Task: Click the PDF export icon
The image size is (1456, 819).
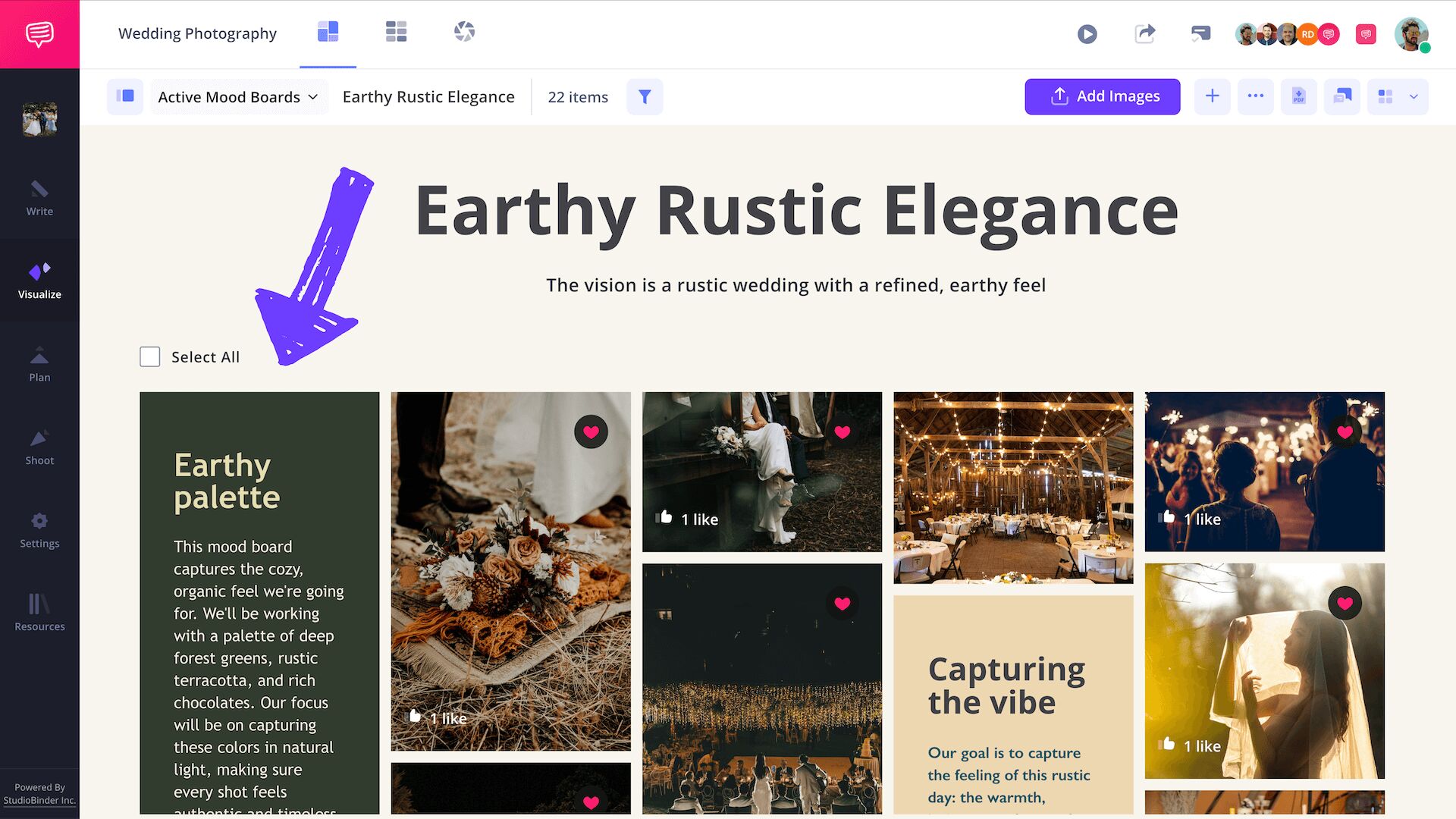Action: [x=1298, y=97]
